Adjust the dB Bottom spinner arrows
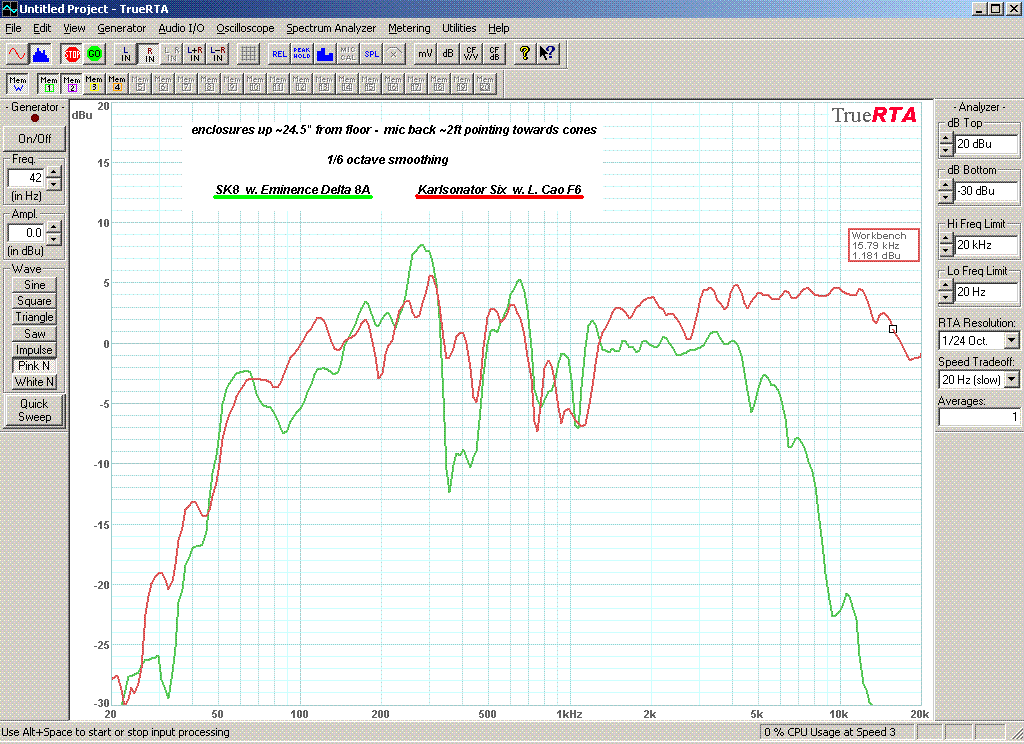Viewport: 1024px width, 744px height. coord(946,191)
